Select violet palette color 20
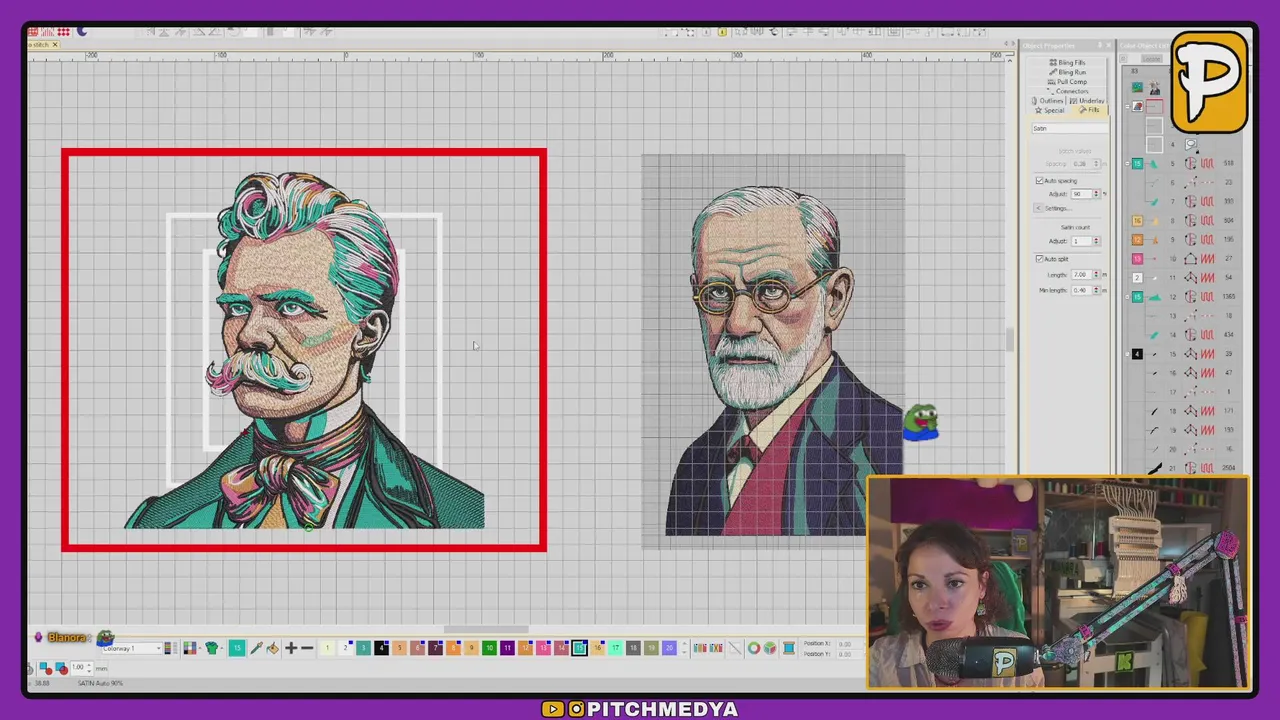Image resolution: width=1280 pixels, height=720 pixels. [669, 648]
